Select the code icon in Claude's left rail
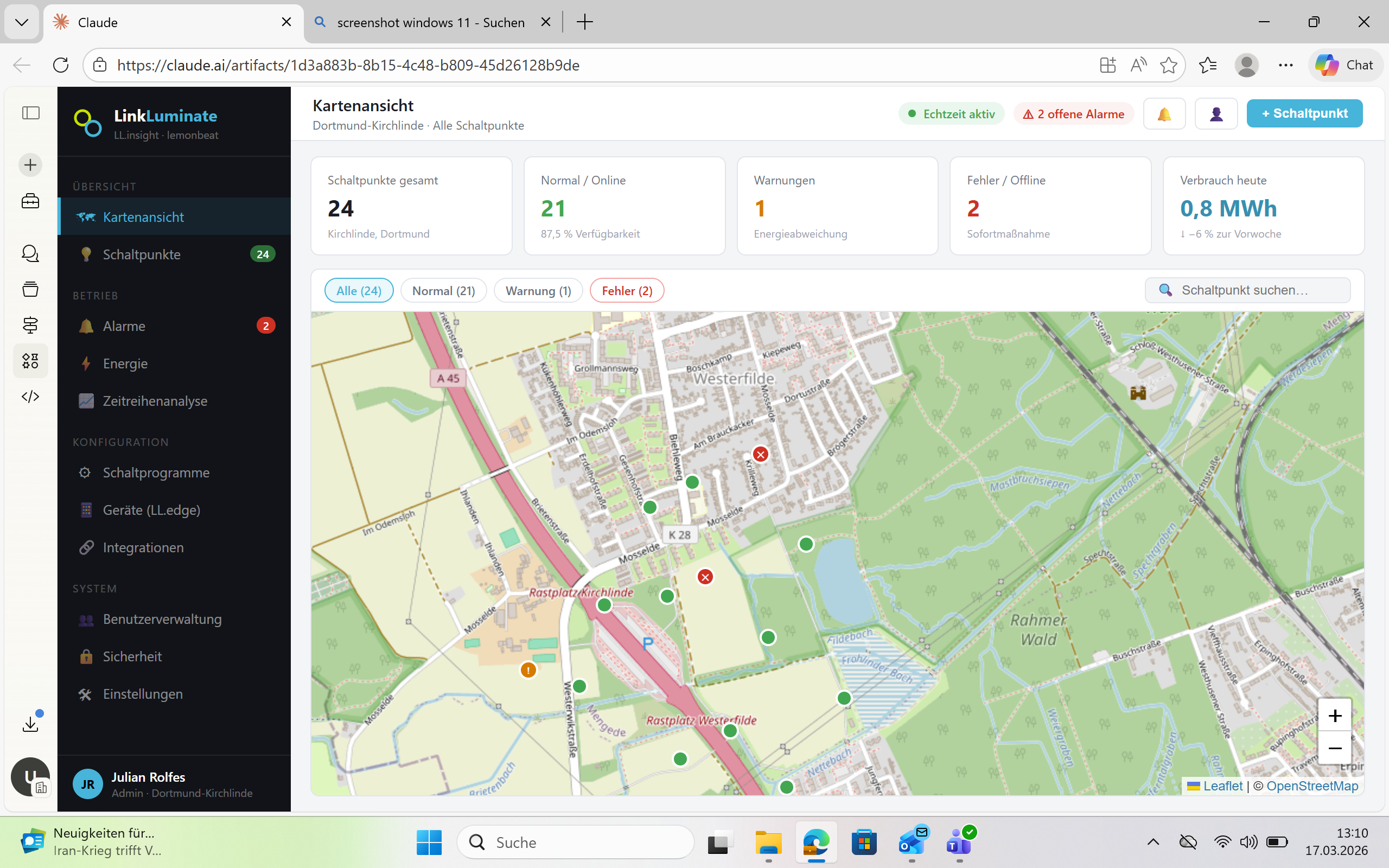The image size is (1389, 868). coord(30,396)
